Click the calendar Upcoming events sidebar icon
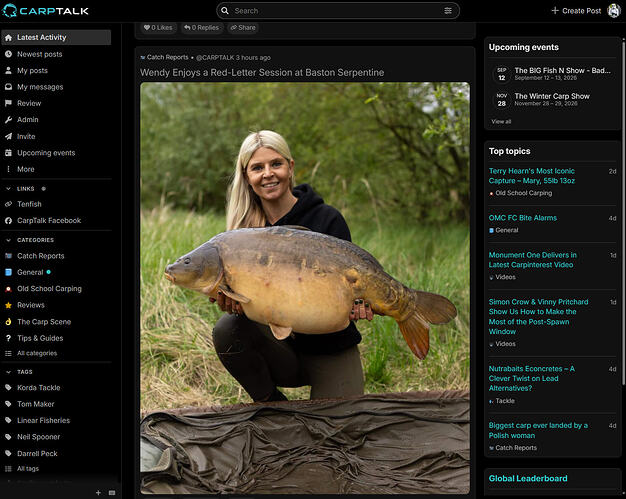The image size is (626, 499). pyautogui.click(x=8, y=152)
